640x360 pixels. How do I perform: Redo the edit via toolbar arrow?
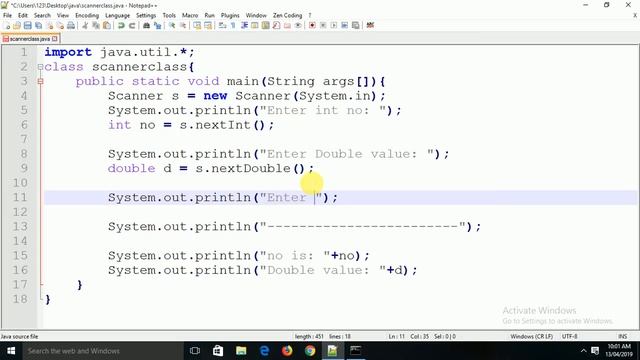point(132,25)
